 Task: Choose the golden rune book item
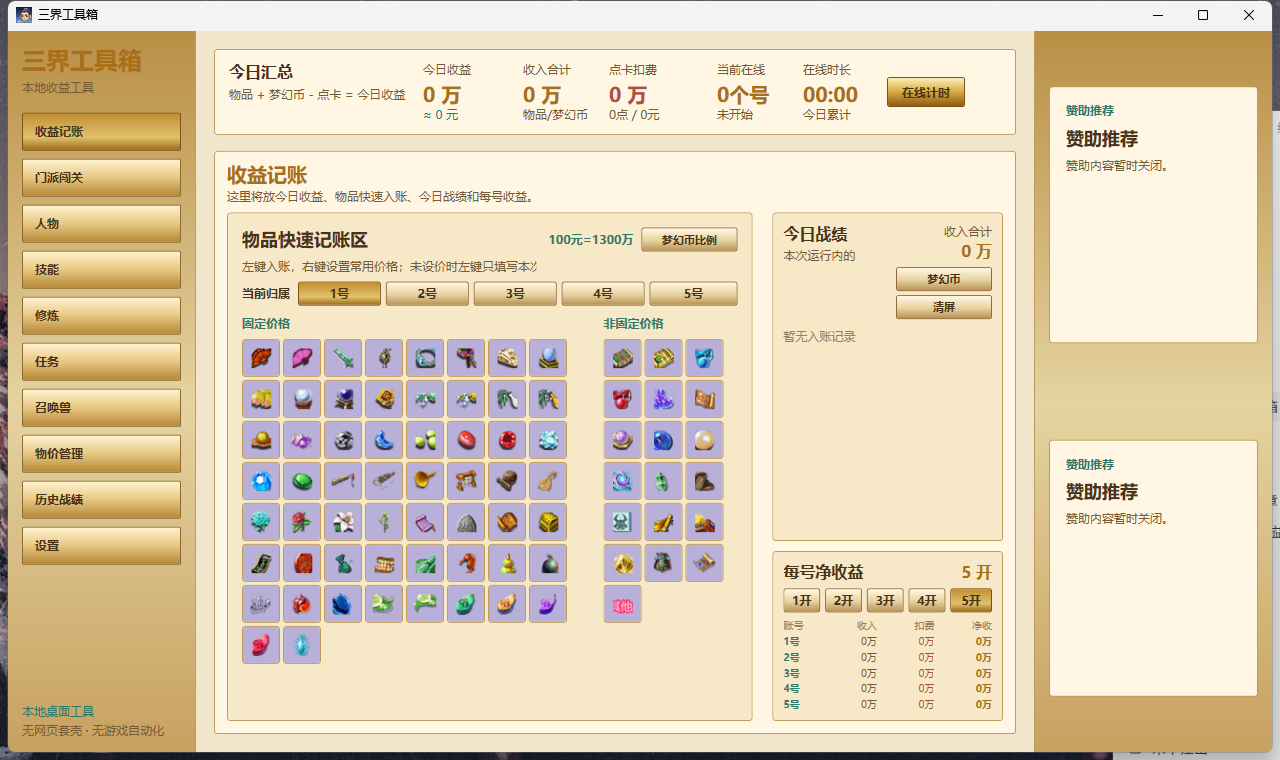click(384, 399)
